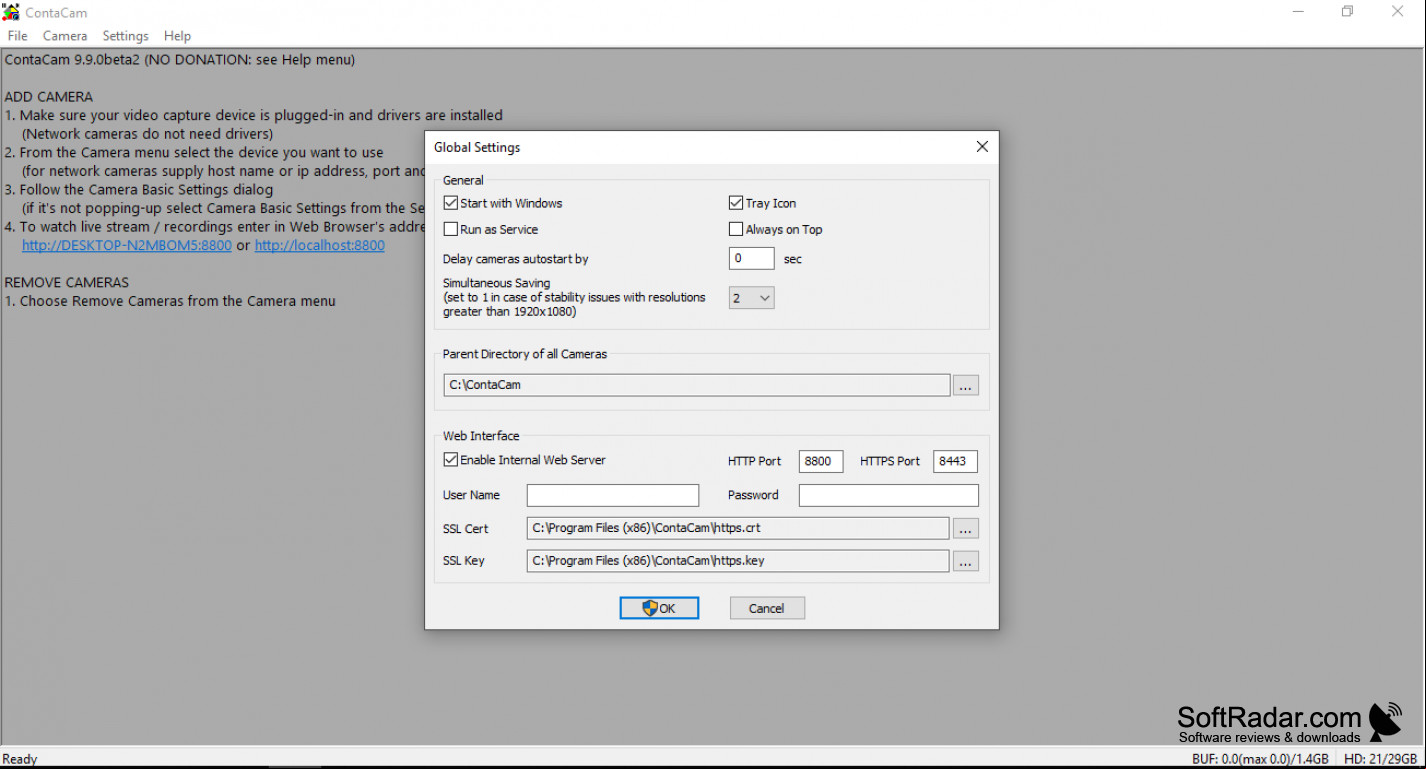
Task: Open the Help menu
Action: point(177,36)
